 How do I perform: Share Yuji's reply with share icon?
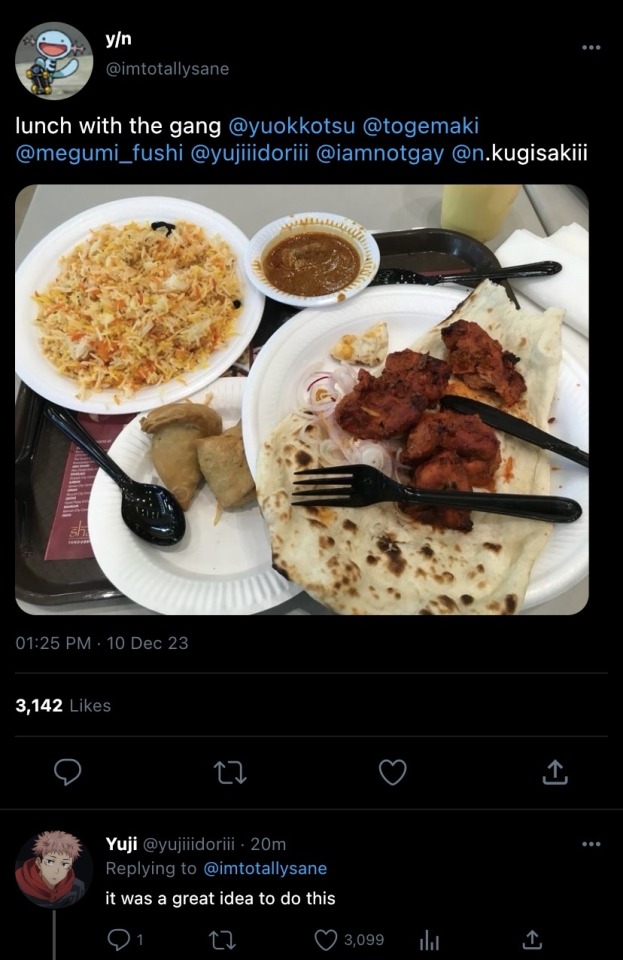pos(532,939)
